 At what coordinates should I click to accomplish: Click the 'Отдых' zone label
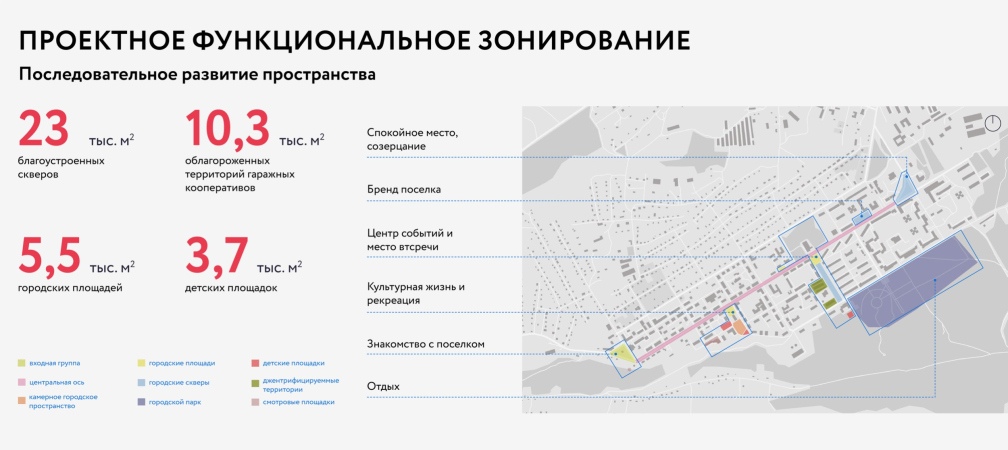point(383,386)
